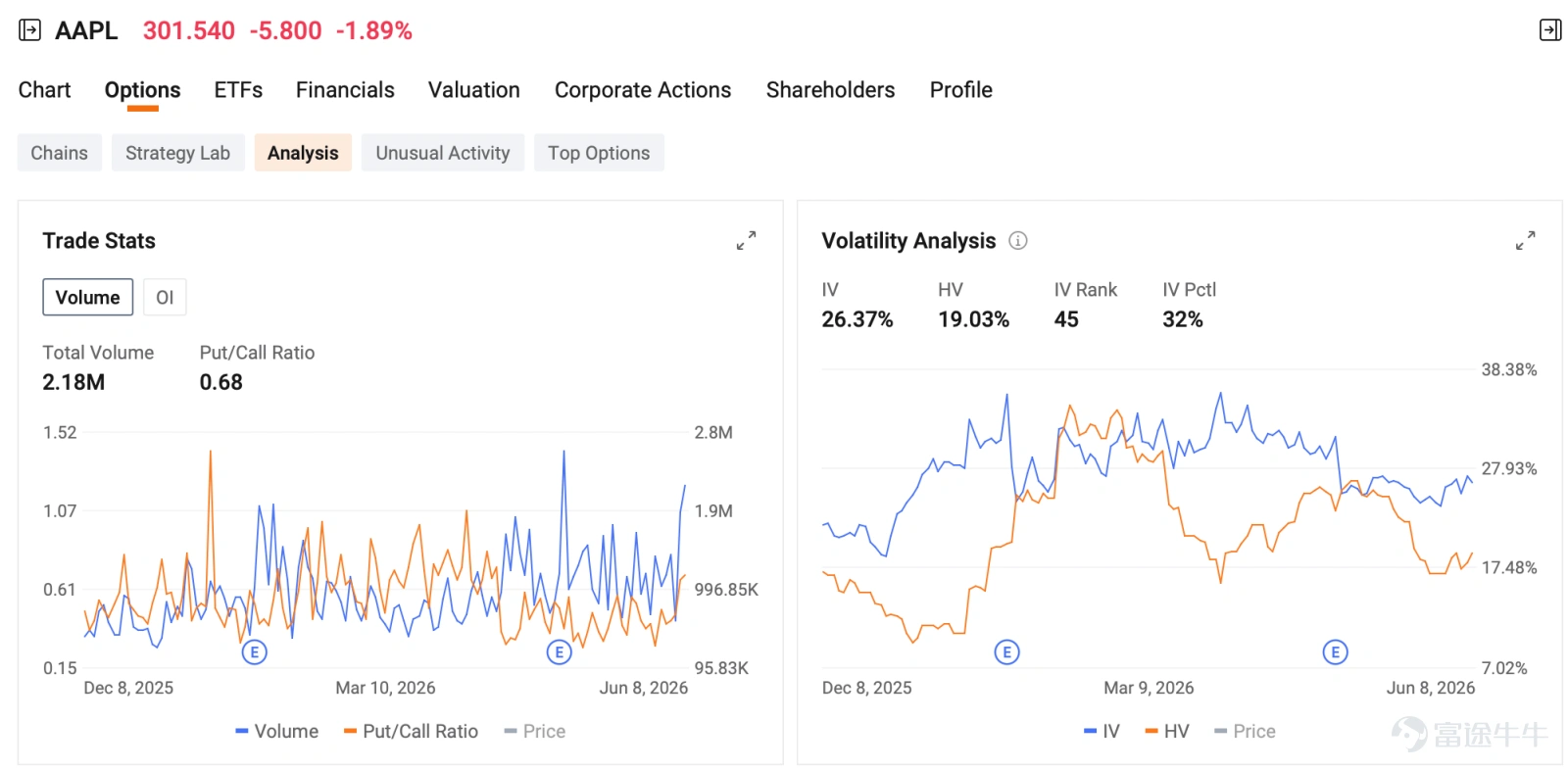Expand the Trade Stats chart to fullscreen

pos(746,240)
